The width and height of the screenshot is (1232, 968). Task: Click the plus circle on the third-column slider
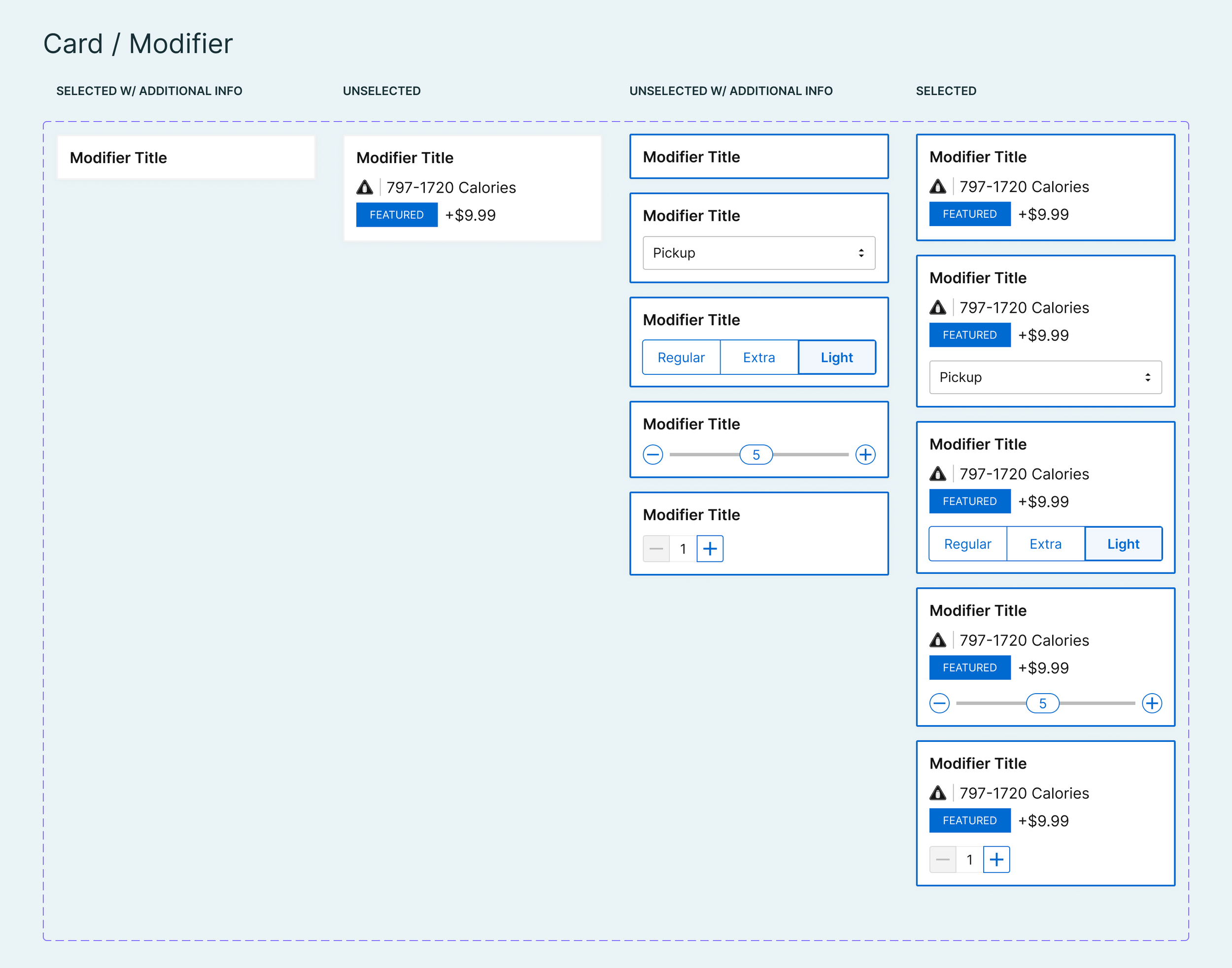pyautogui.click(x=865, y=455)
